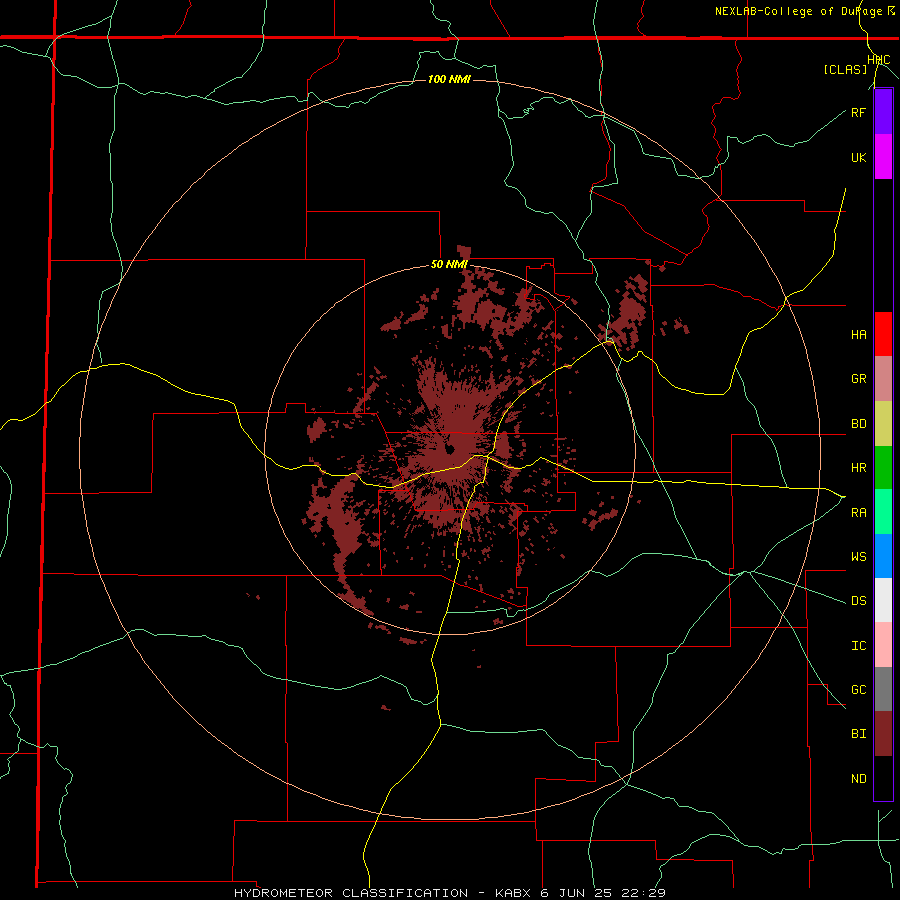
Task: Click the 'ND' legend label
Action: tap(858, 779)
